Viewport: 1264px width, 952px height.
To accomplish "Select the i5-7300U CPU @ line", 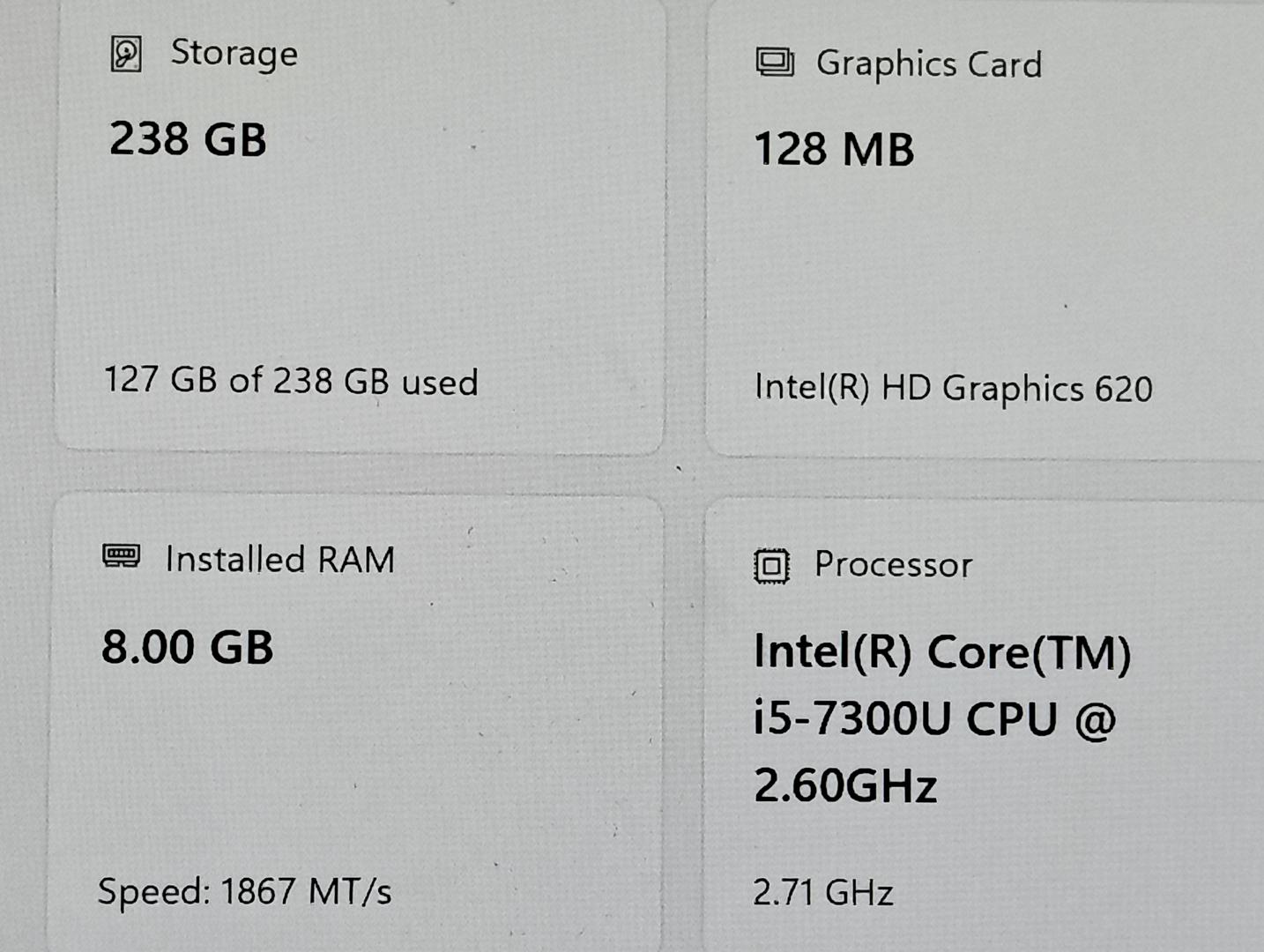I will [934, 719].
